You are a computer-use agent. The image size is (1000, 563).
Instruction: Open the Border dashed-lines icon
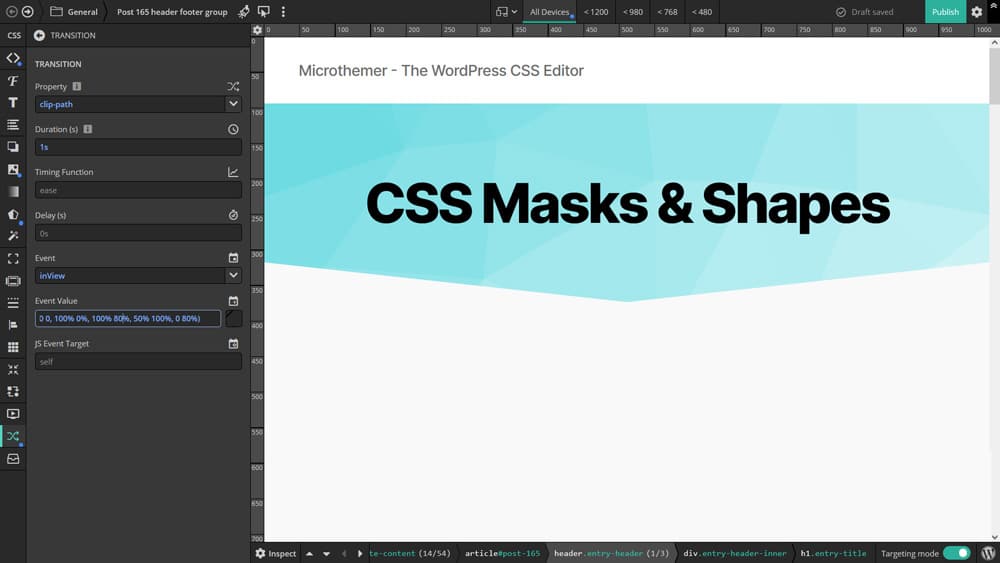point(13,303)
